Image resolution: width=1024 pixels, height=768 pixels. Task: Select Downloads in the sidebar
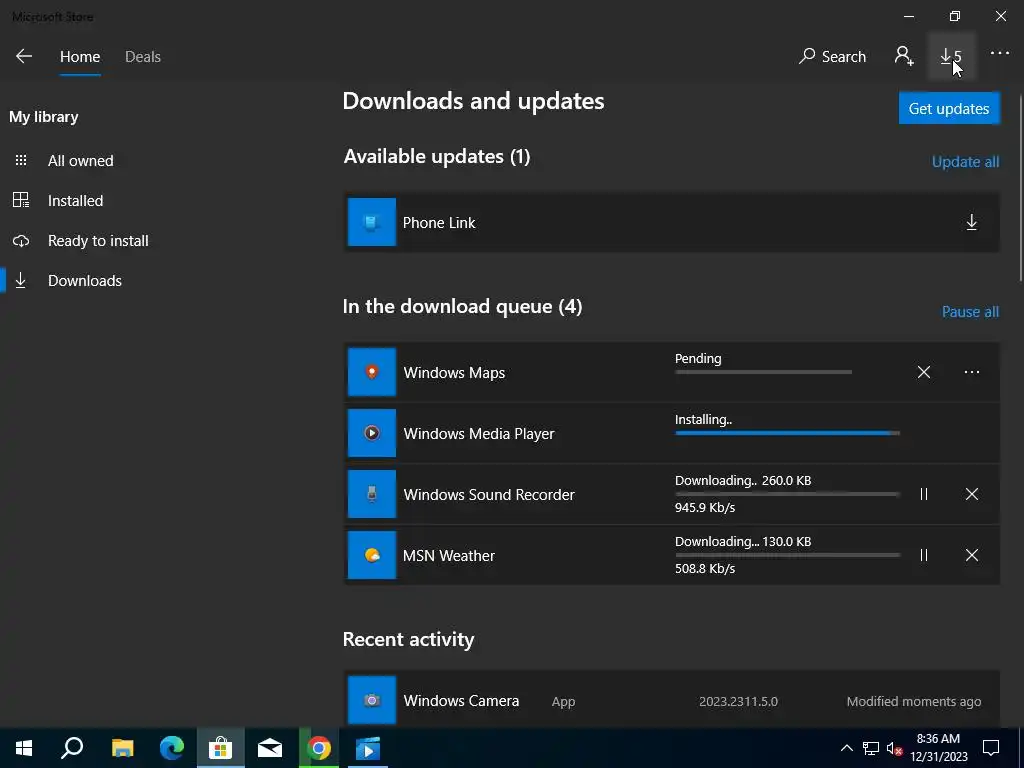[85, 281]
